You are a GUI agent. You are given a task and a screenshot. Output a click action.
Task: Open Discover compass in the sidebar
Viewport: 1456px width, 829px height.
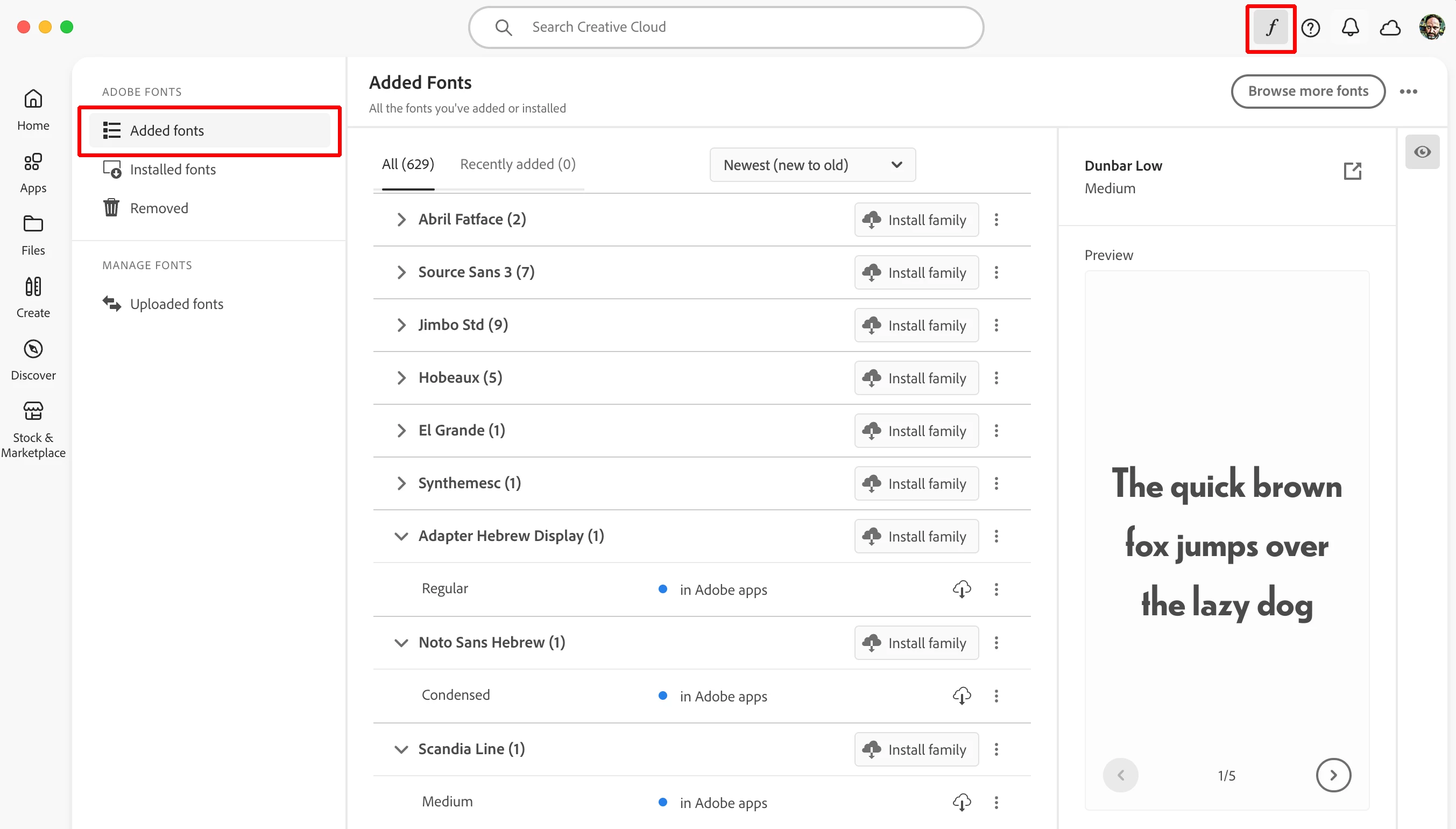click(x=33, y=359)
